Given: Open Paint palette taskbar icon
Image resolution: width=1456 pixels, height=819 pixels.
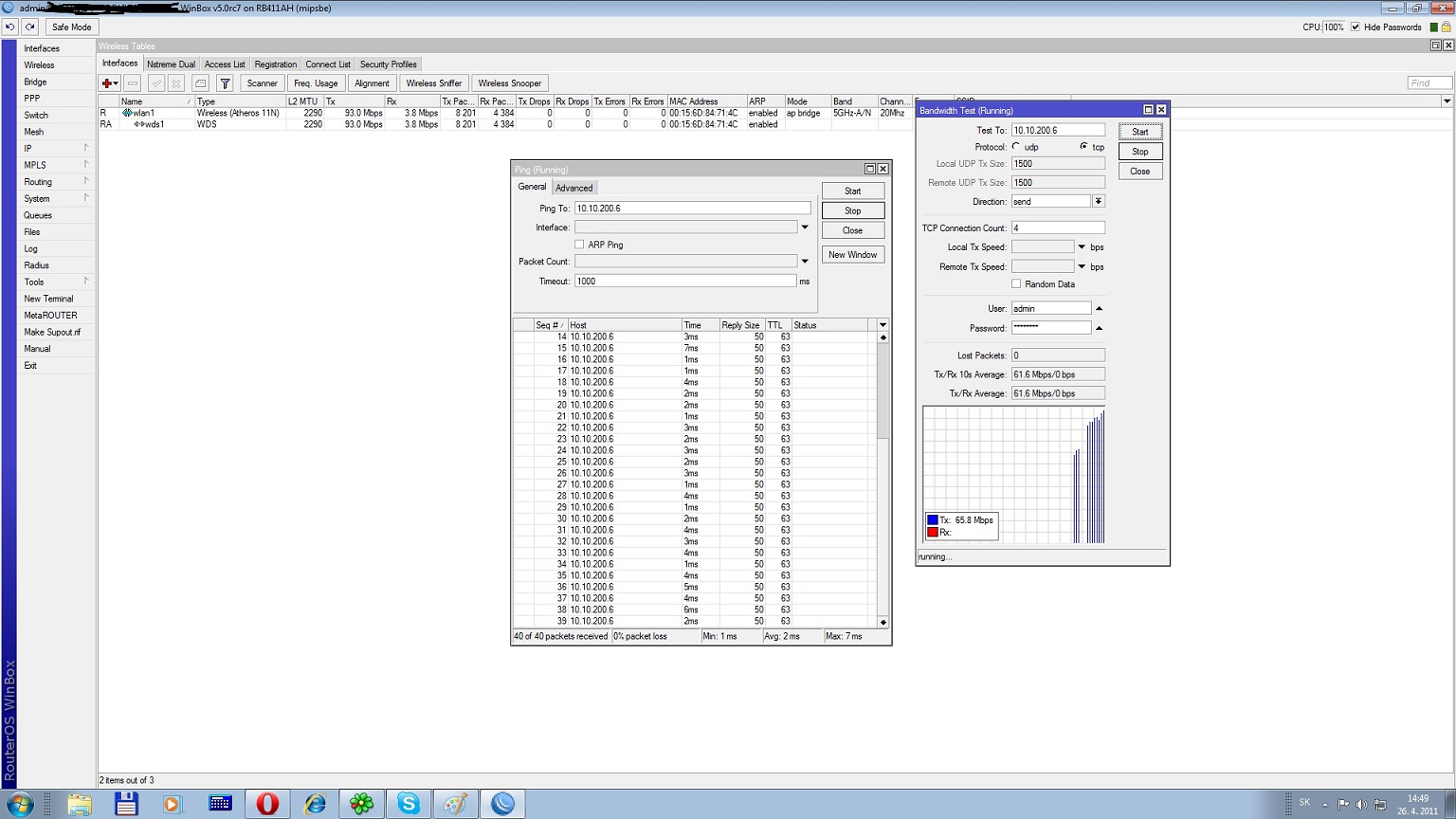Looking at the screenshot, I should click(x=456, y=804).
